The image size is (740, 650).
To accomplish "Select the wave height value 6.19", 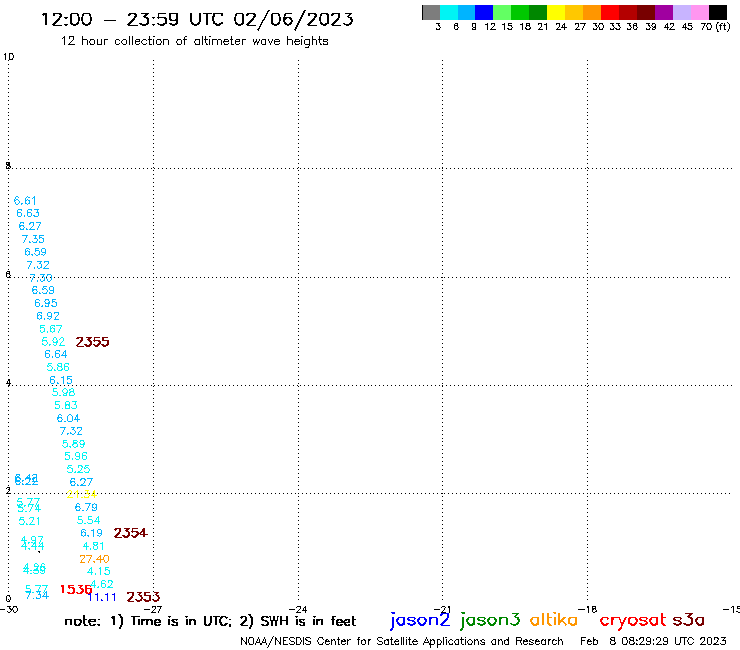I will click(x=92, y=533).
